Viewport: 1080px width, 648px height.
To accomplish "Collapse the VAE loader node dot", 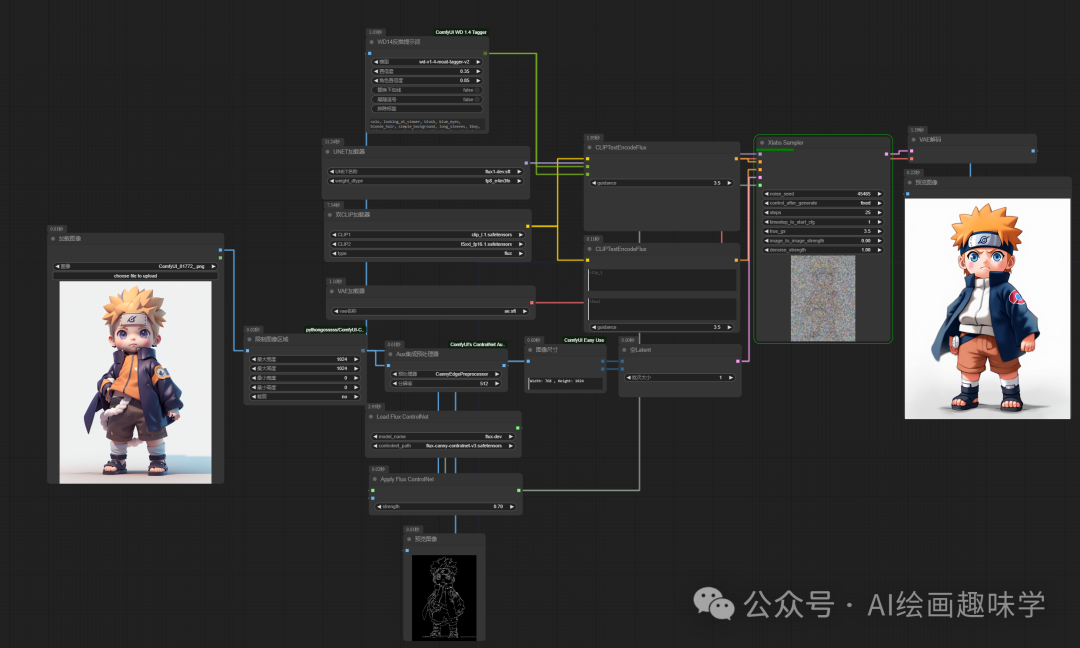I will tap(332, 291).
